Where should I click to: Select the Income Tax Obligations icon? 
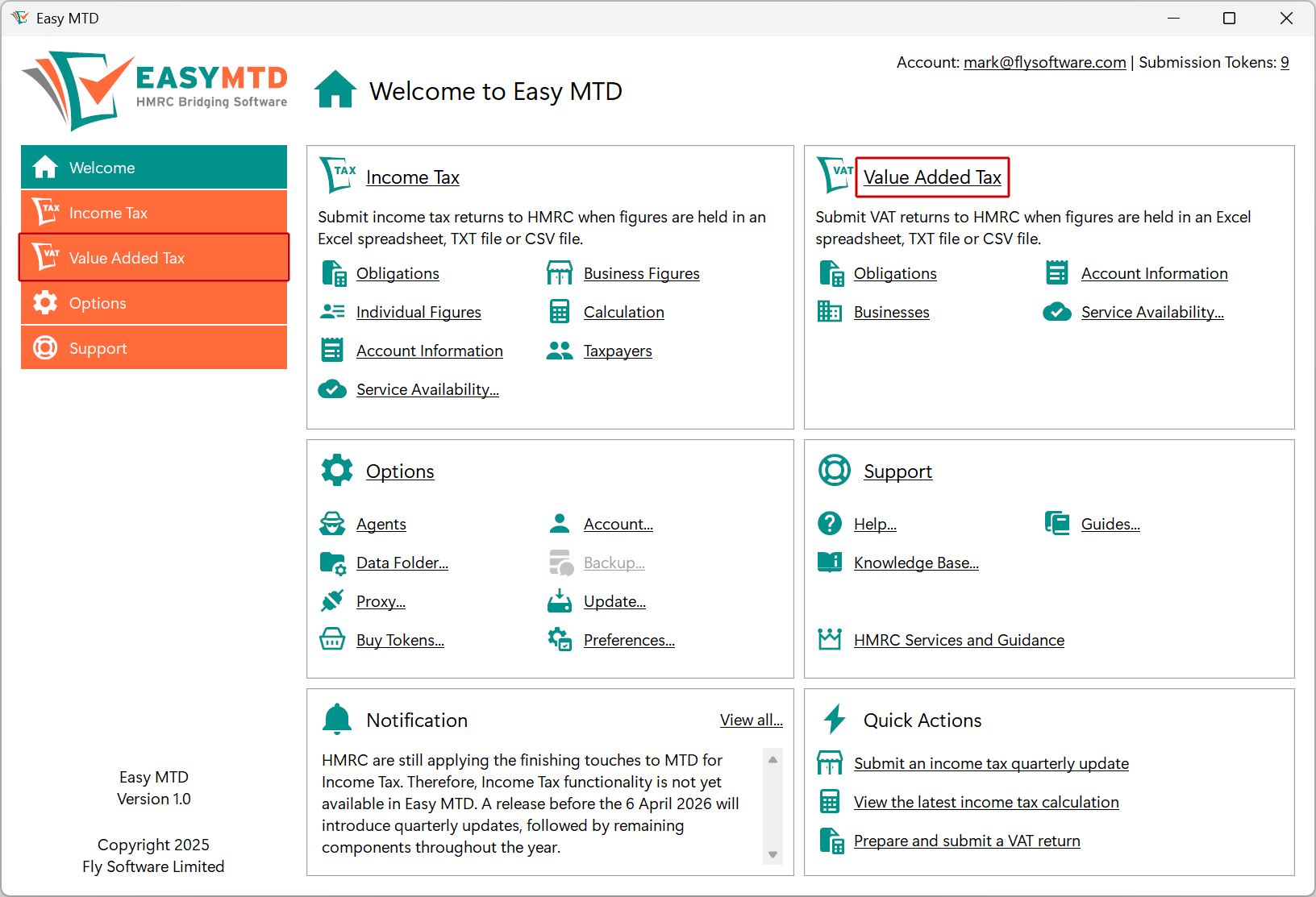pyautogui.click(x=333, y=273)
